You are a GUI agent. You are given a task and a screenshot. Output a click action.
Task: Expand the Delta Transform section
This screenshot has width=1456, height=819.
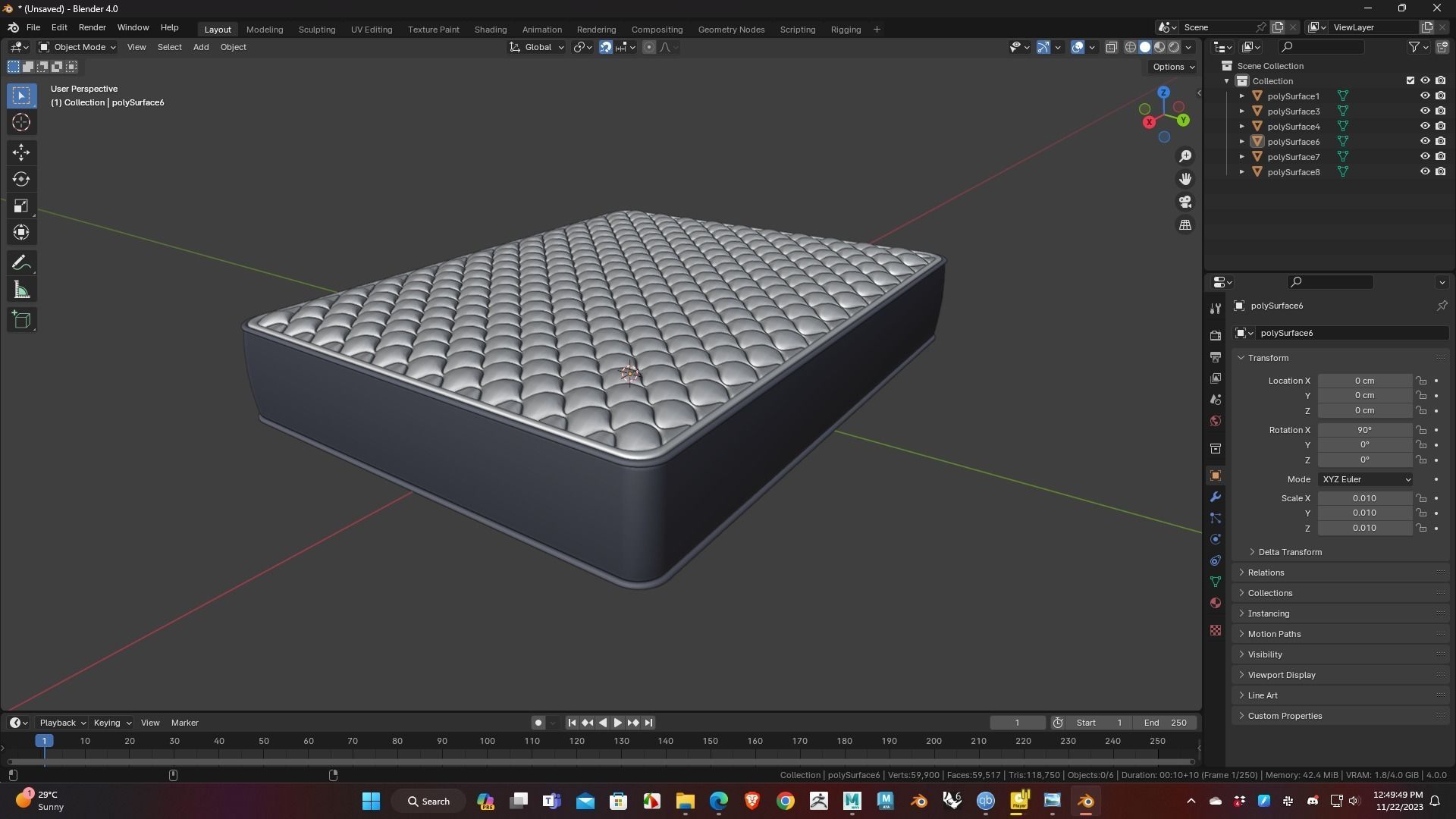click(1289, 552)
